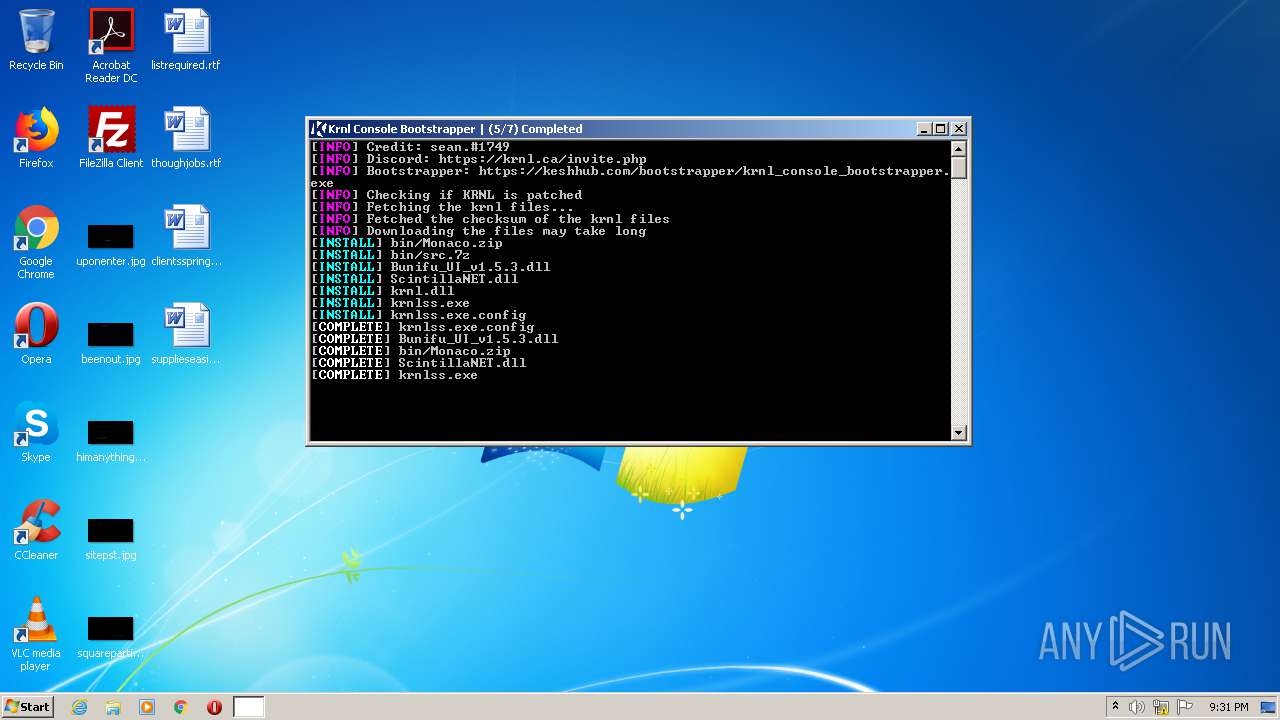1280x720 pixels.
Task: Open Internet Explorer from taskbar
Action: tap(79, 707)
